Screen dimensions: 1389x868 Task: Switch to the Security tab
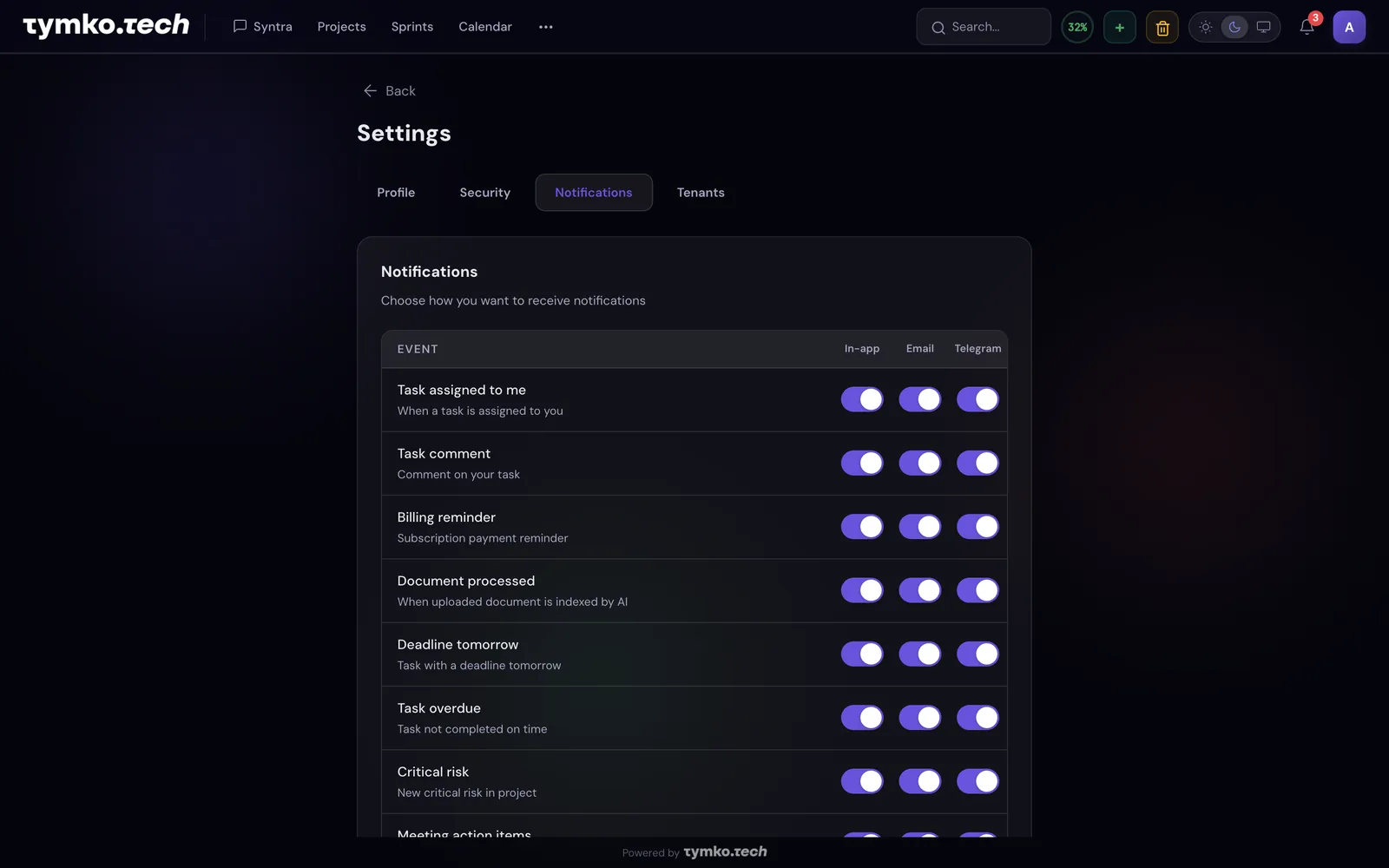pyautogui.click(x=485, y=193)
